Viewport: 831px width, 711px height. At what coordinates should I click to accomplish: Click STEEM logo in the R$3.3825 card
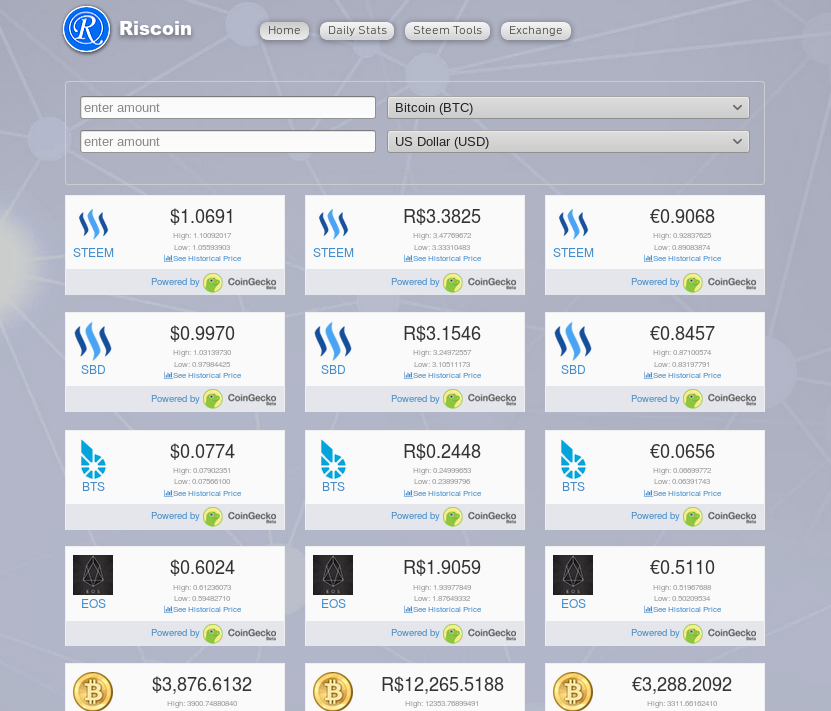point(333,225)
